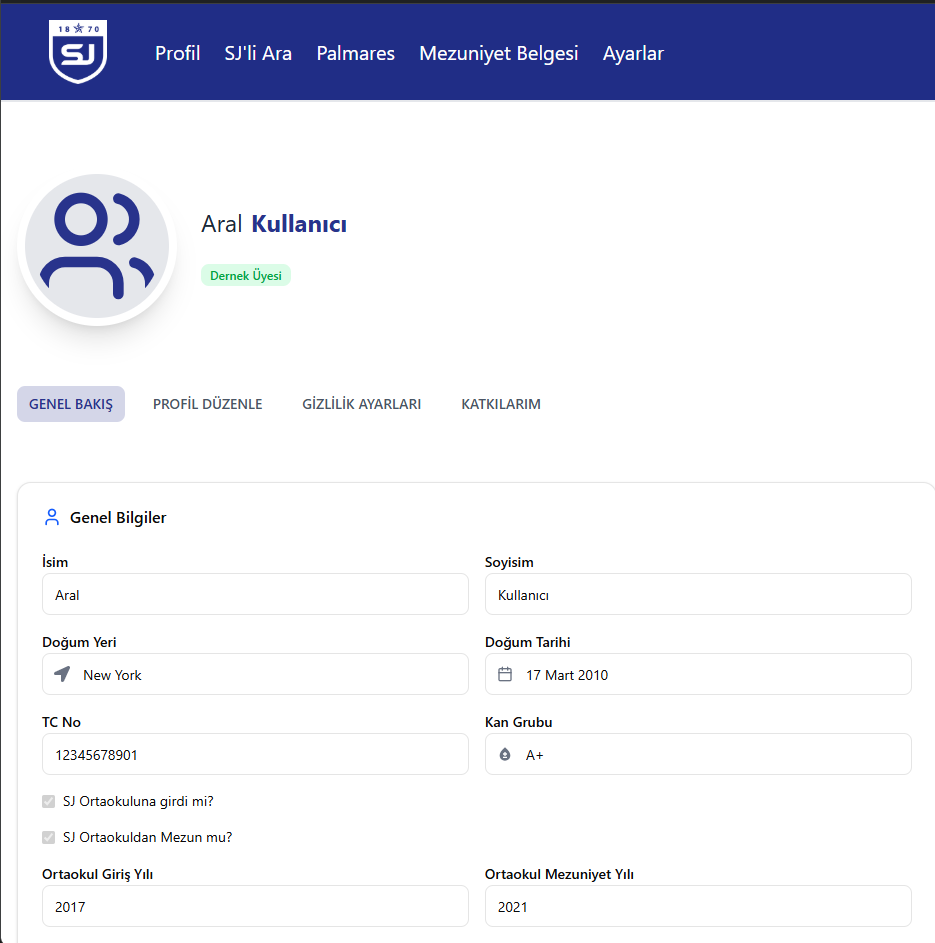Click the Dernek Üyesi badge
The height and width of the screenshot is (943, 935).
coord(246,275)
